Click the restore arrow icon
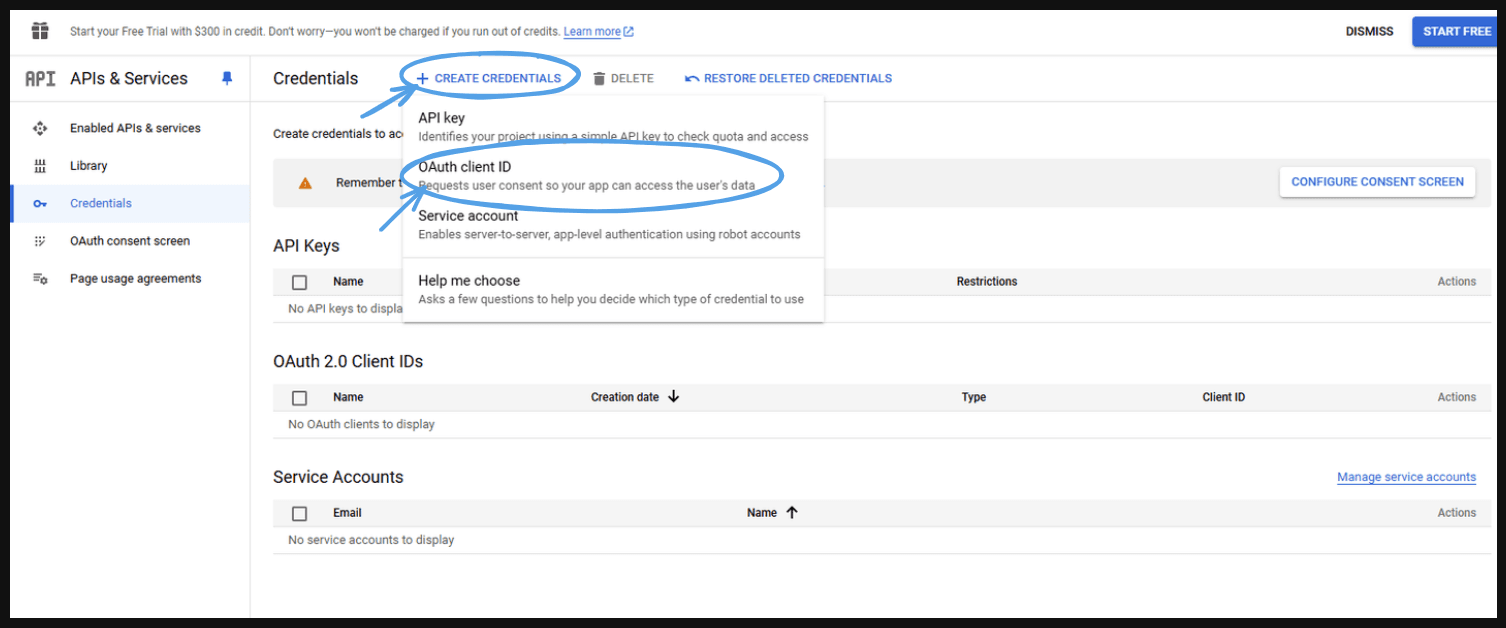This screenshot has width=1506, height=628. [691, 78]
